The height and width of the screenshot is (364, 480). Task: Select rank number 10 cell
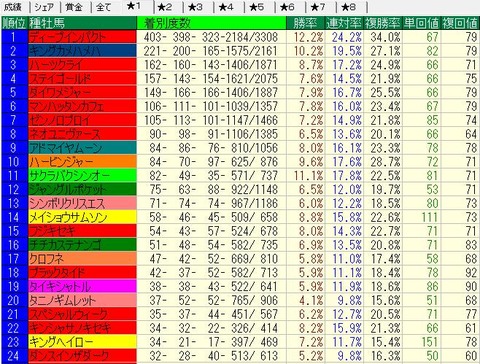click(14, 162)
